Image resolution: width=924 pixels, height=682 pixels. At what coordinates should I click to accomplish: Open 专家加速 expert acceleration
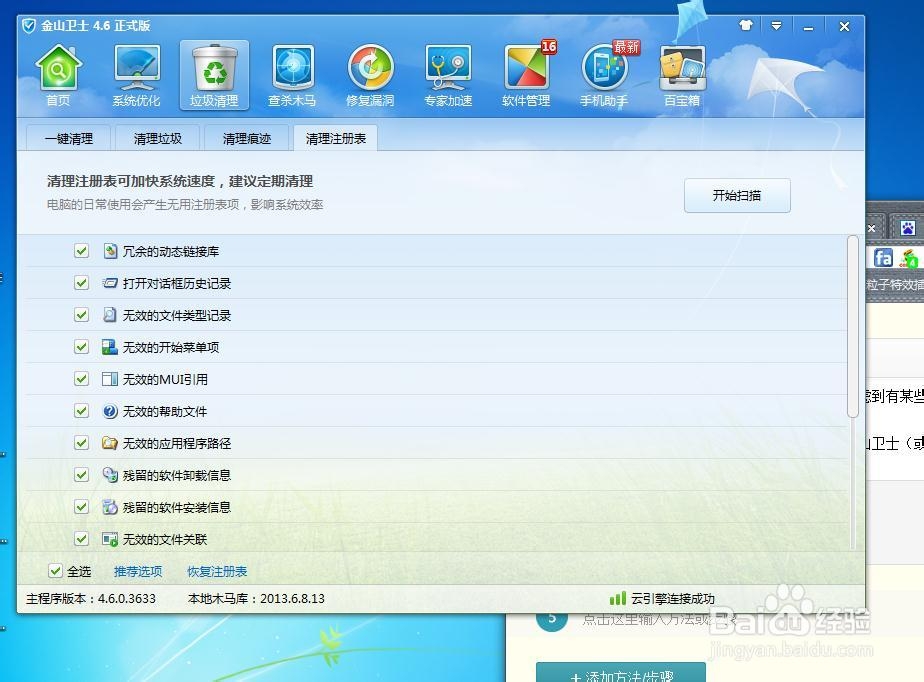[x=448, y=75]
